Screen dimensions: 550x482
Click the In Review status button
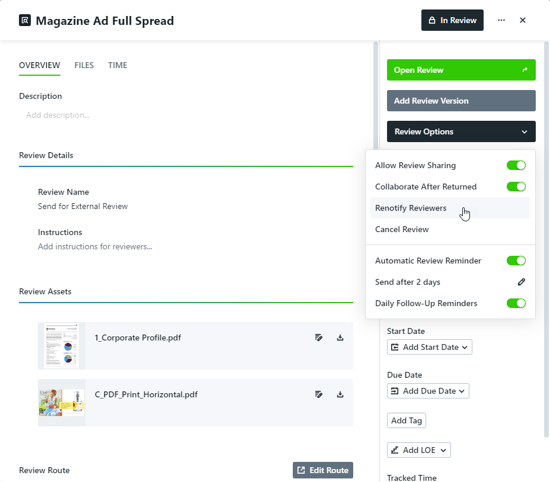pos(452,20)
